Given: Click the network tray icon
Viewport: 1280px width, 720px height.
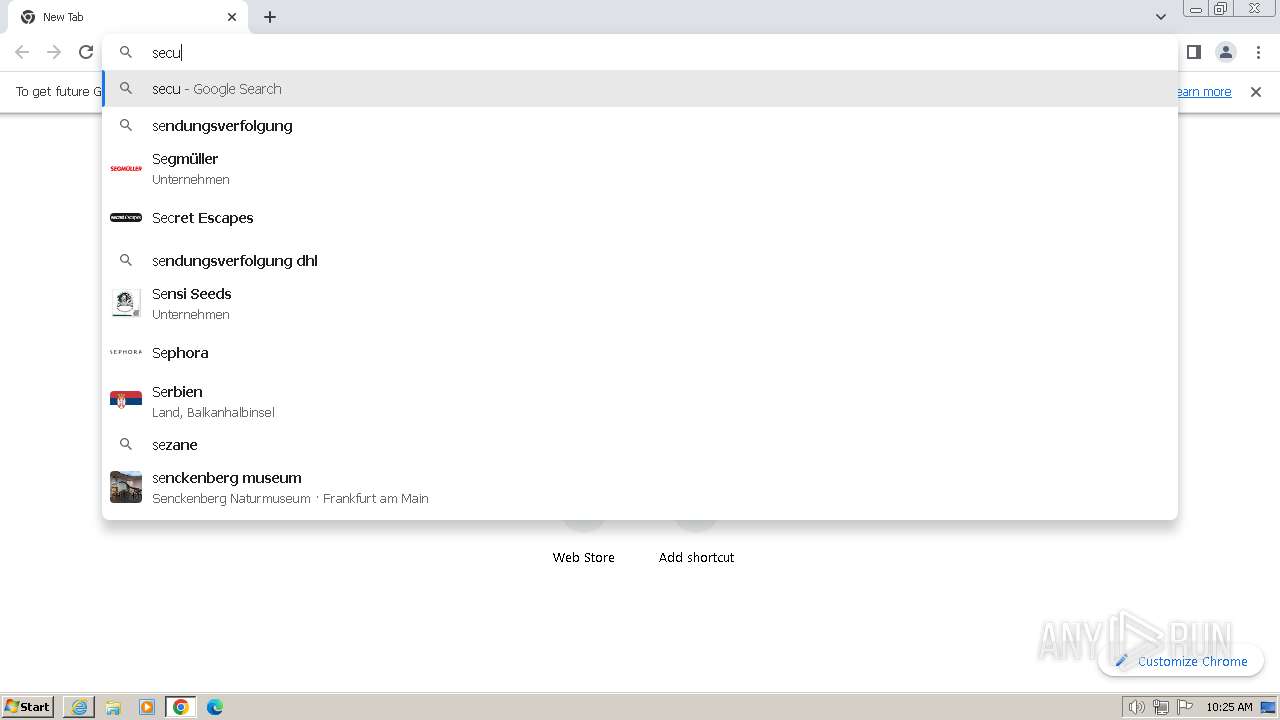Looking at the screenshot, I should point(1161,707).
